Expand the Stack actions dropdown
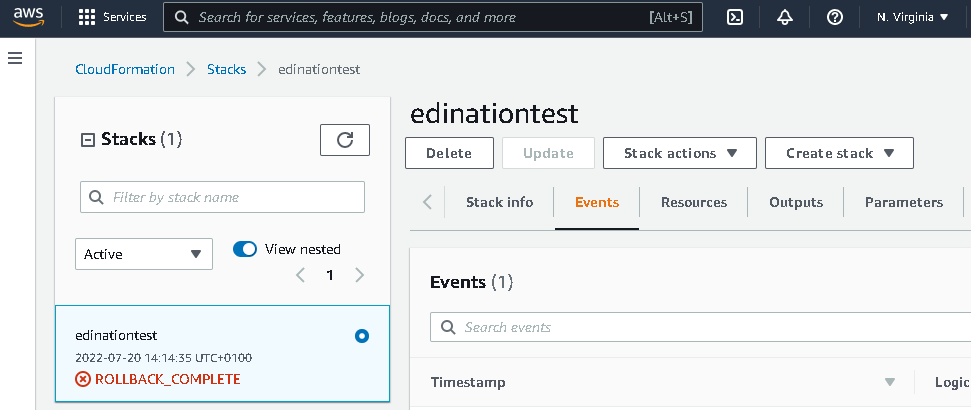Viewport: 971px width, 410px height. [680, 153]
